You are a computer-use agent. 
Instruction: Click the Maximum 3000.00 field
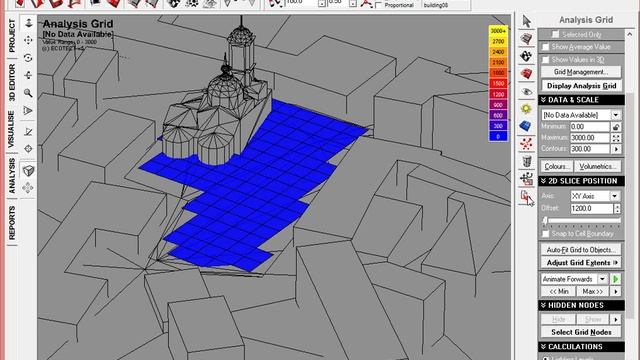590,138
